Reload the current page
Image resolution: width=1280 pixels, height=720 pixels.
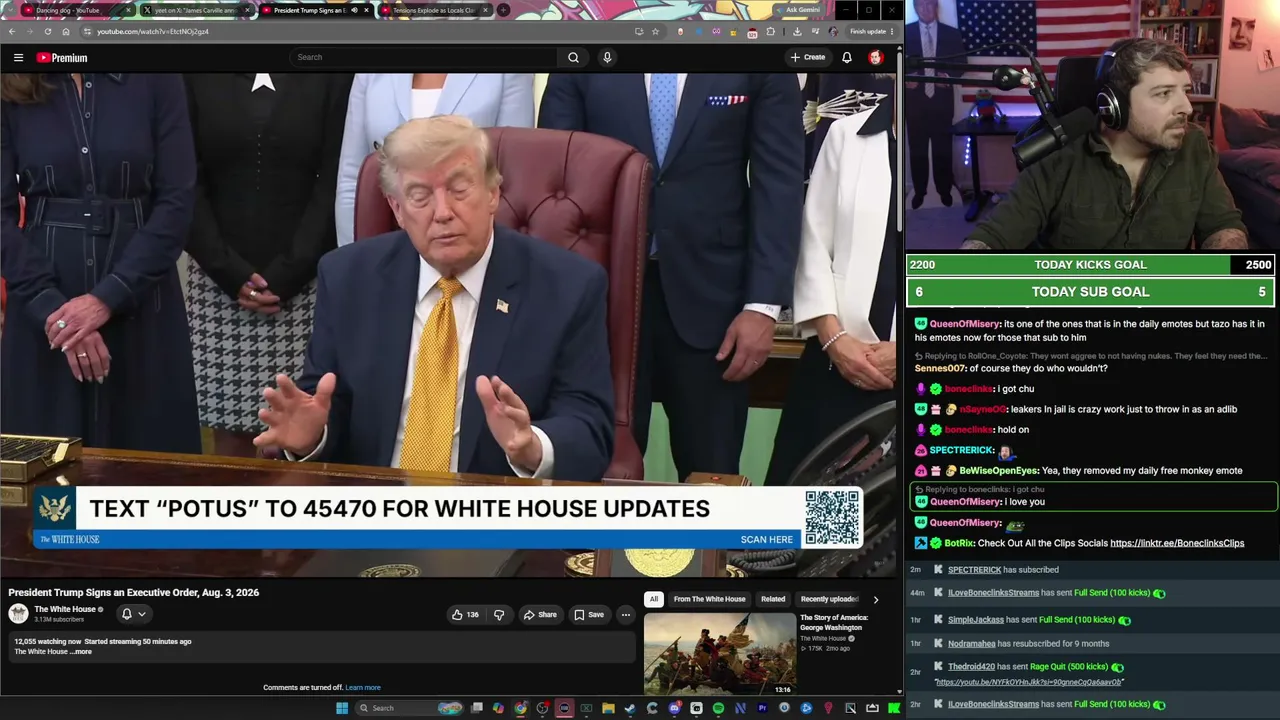[x=47, y=31]
